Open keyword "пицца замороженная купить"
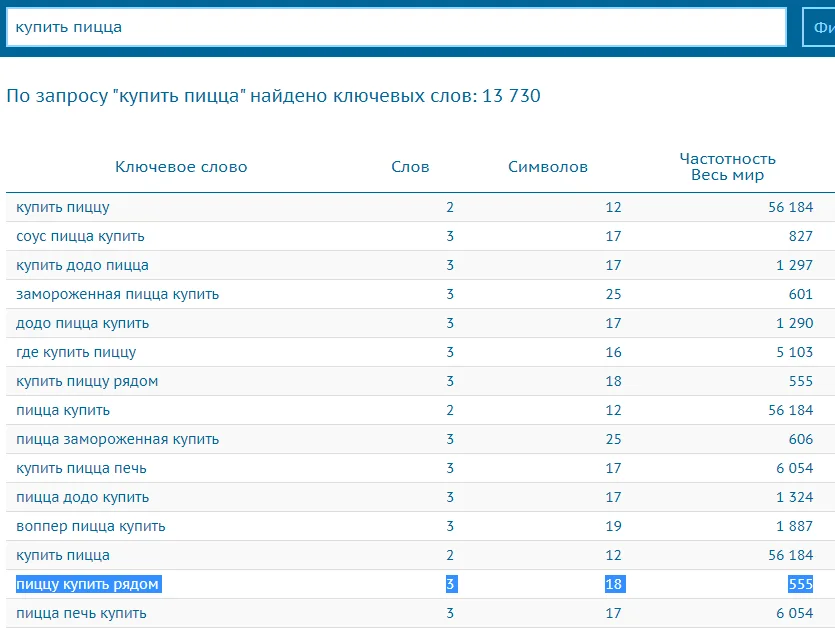The width and height of the screenshot is (835, 631). [117, 439]
